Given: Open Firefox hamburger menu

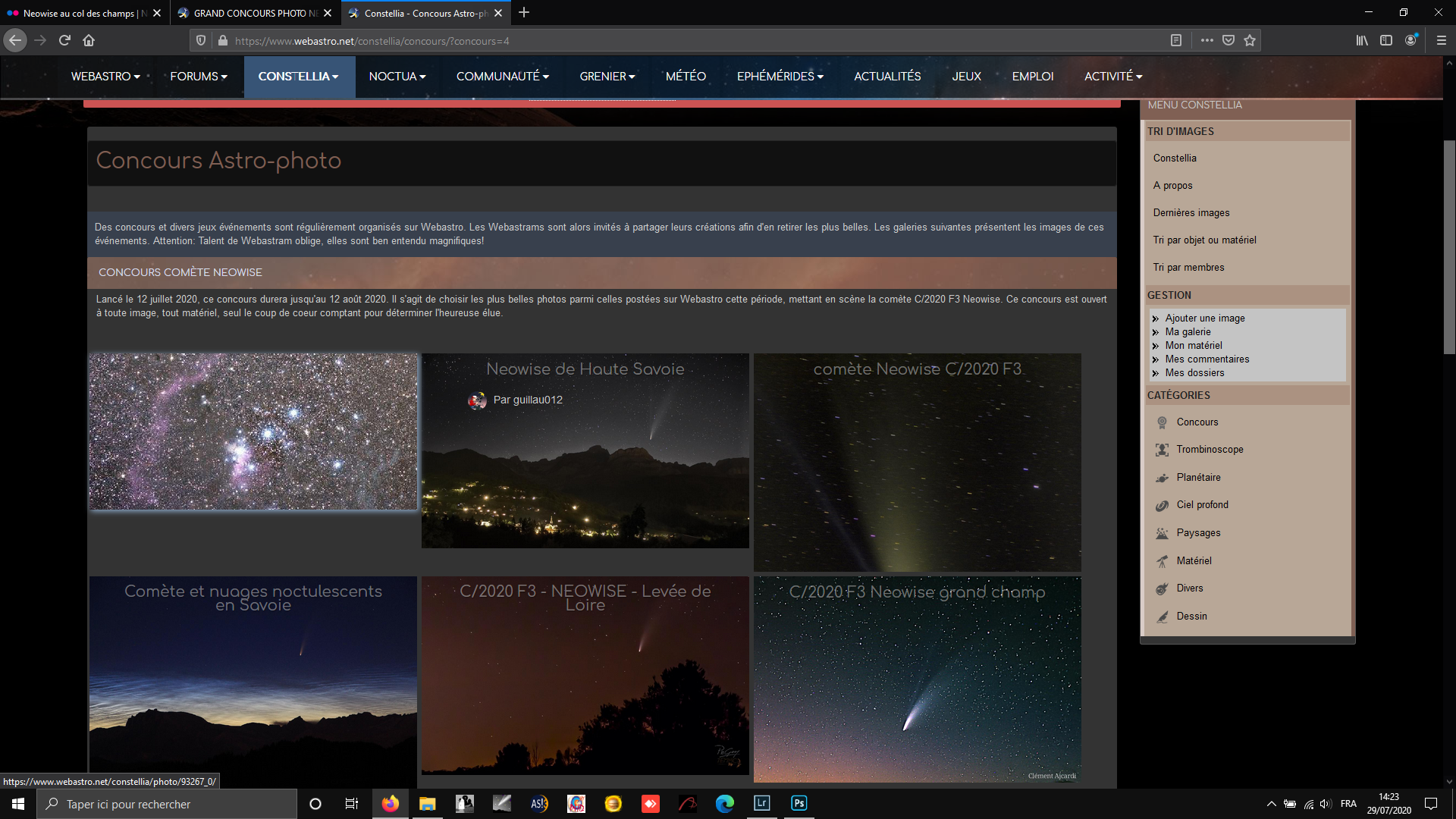Looking at the screenshot, I should pyautogui.click(x=1441, y=40).
